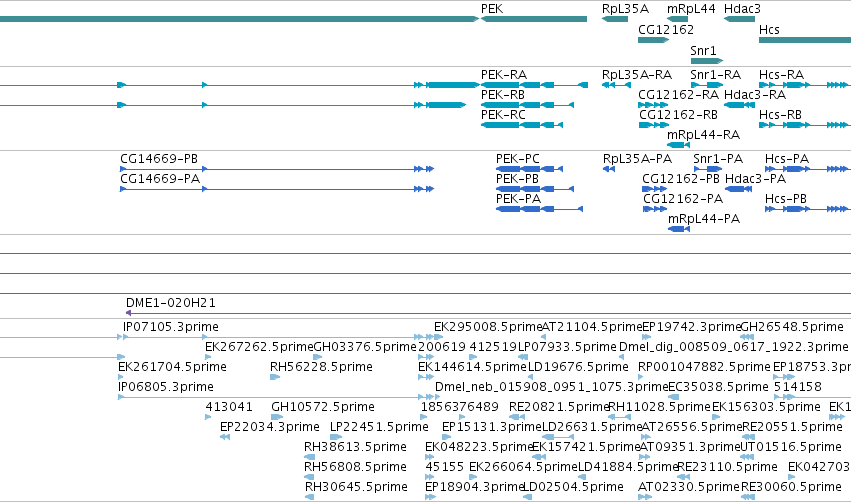
Task: Click the Snr1 gene label
Action: pyautogui.click(x=703, y=50)
